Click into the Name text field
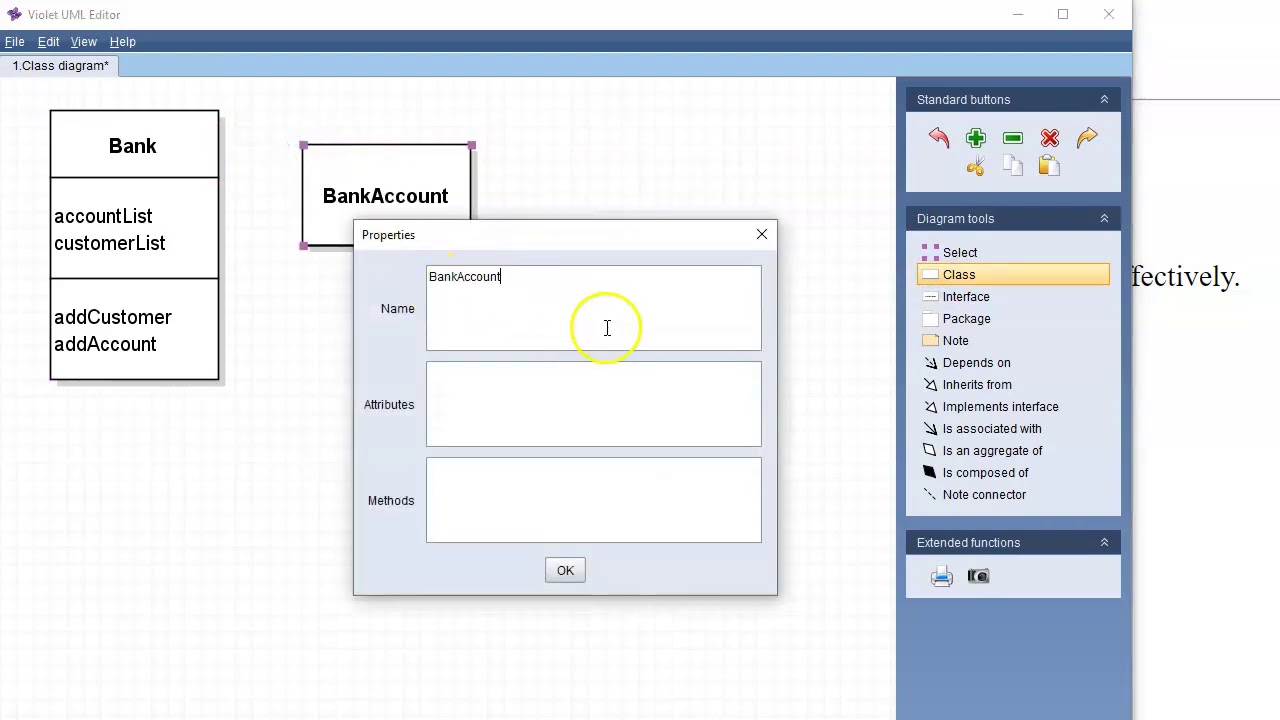Viewport: 1280px width, 720px height. coord(593,308)
